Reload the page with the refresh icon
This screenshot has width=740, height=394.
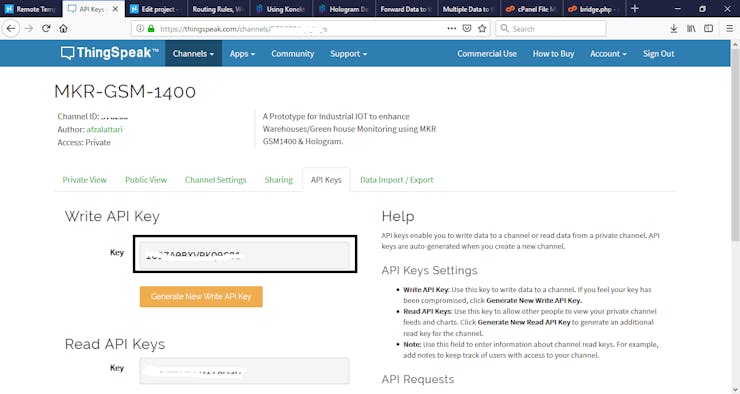46,28
